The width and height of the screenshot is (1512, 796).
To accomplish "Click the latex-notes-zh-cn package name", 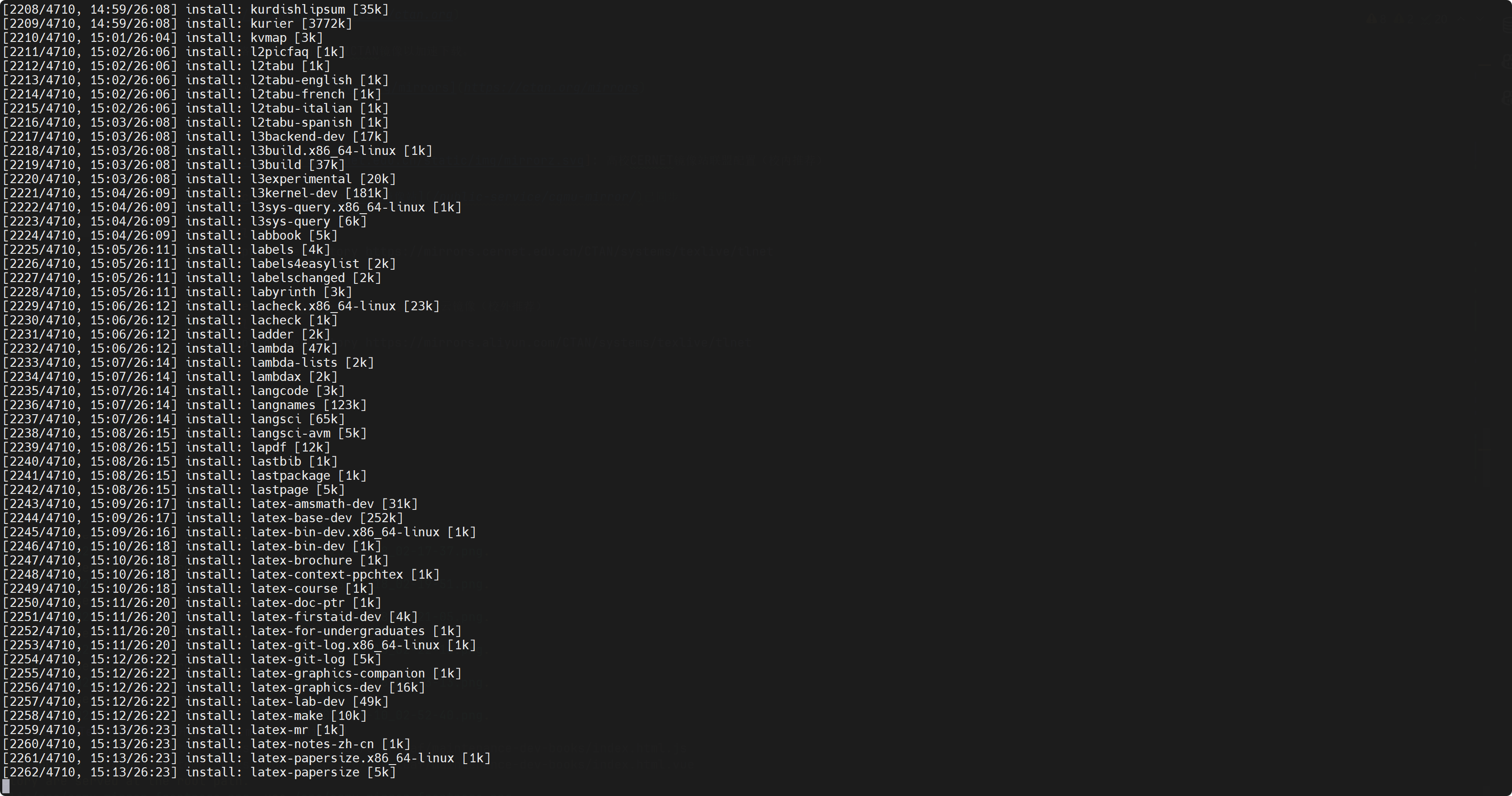I will pyautogui.click(x=312, y=744).
